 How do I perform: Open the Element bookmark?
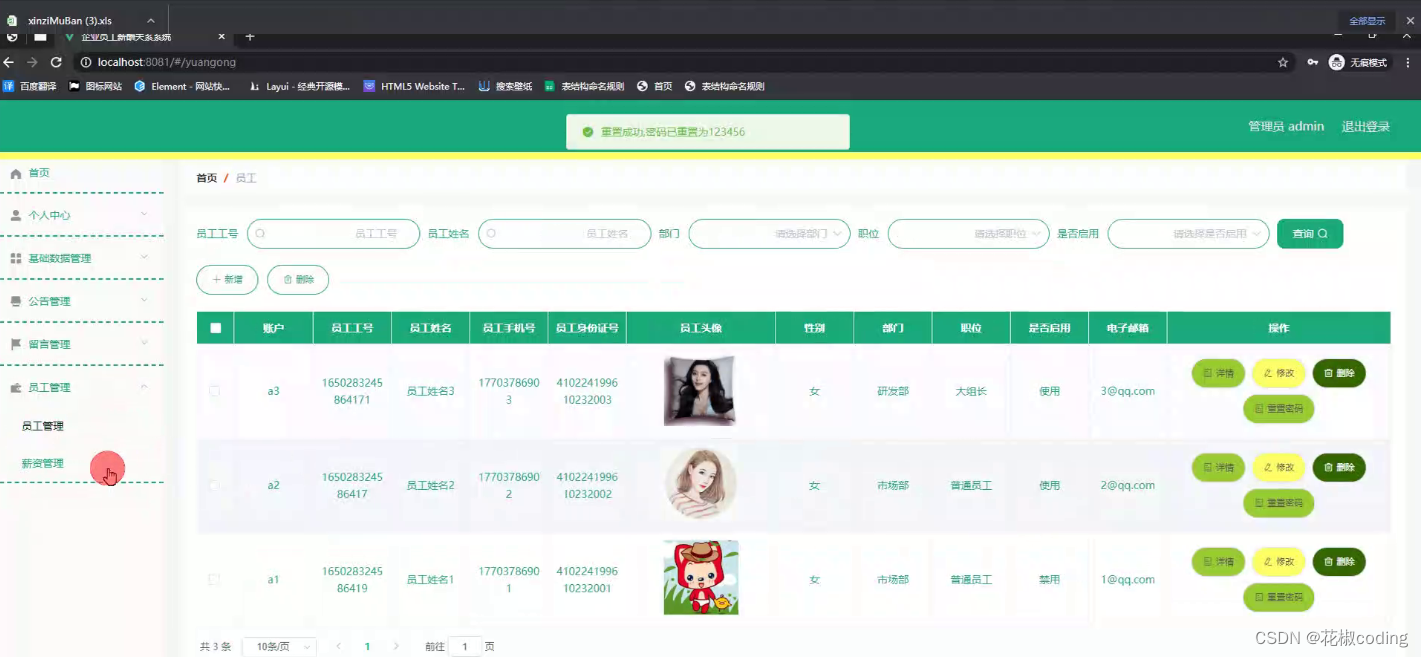pyautogui.click(x=182, y=87)
